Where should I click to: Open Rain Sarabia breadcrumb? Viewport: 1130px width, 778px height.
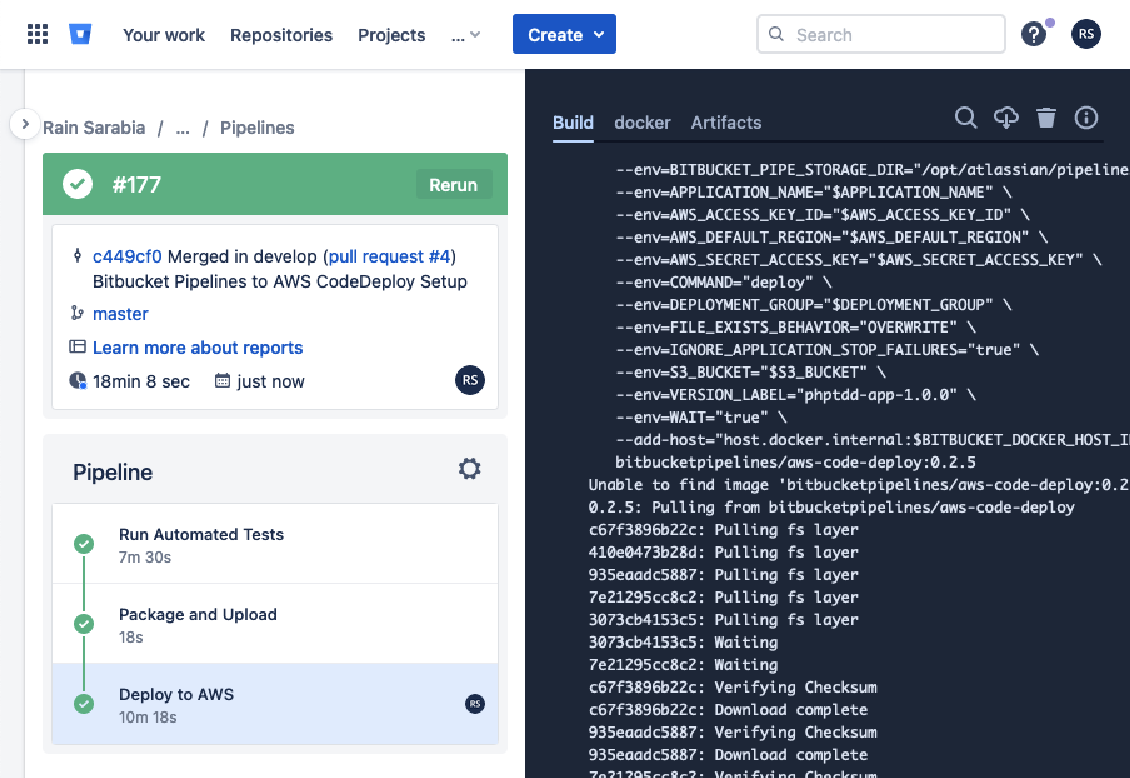click(94, 128)
